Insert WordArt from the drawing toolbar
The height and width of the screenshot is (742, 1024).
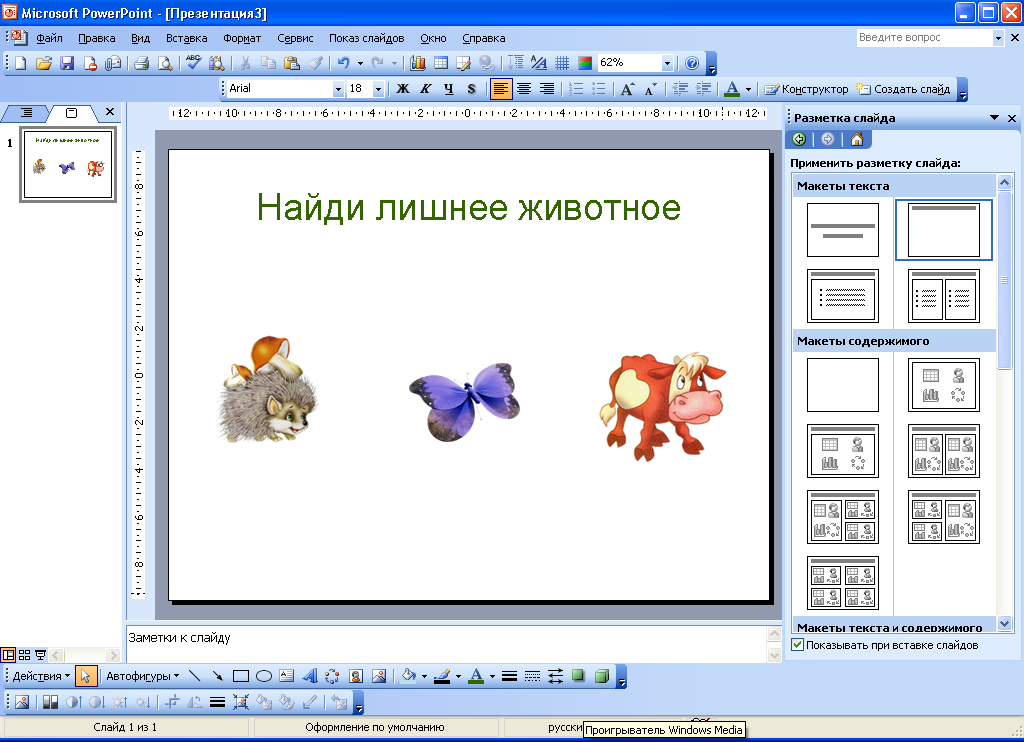[309, 677]
